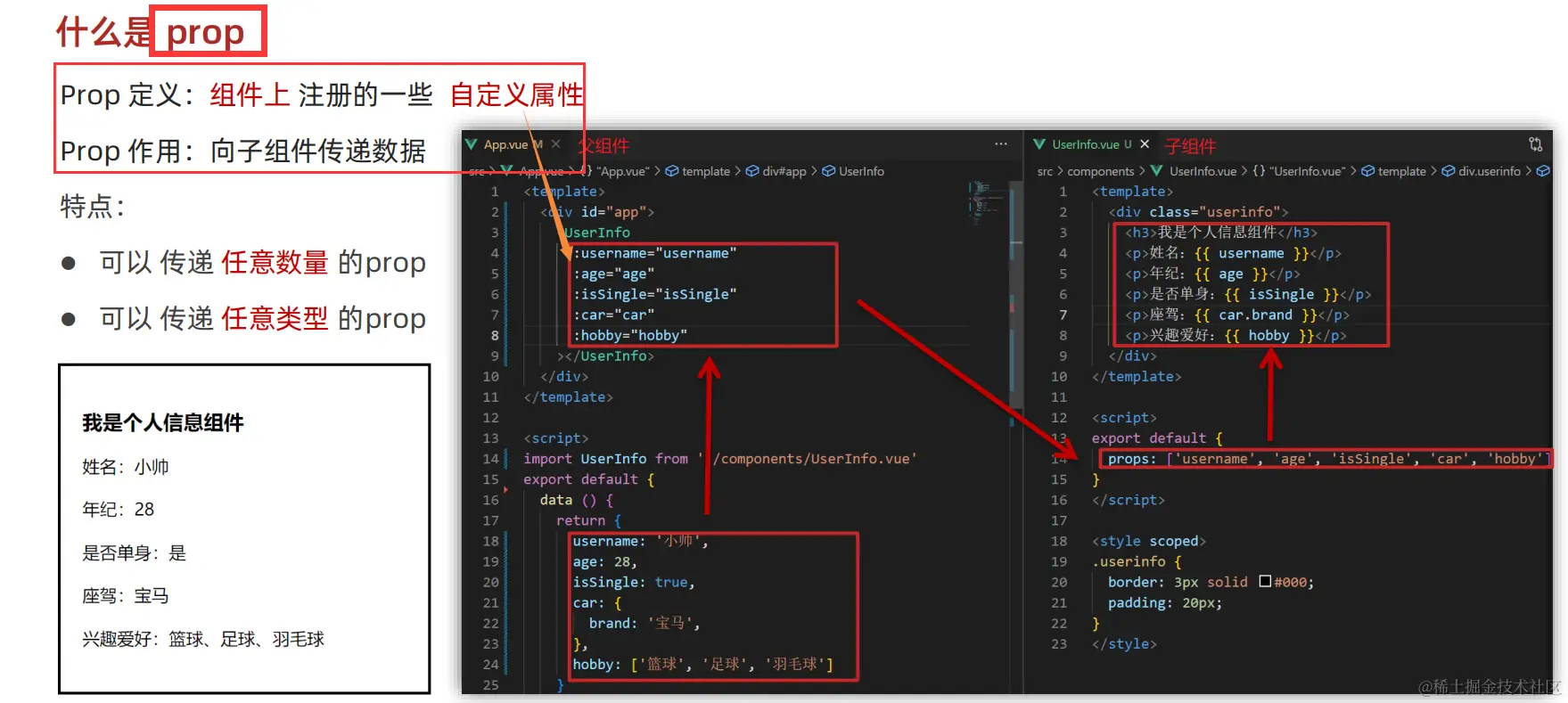Click the {{ isSingle }} paragraph line
1568x703 pixels.
[x=1248, y=294]
